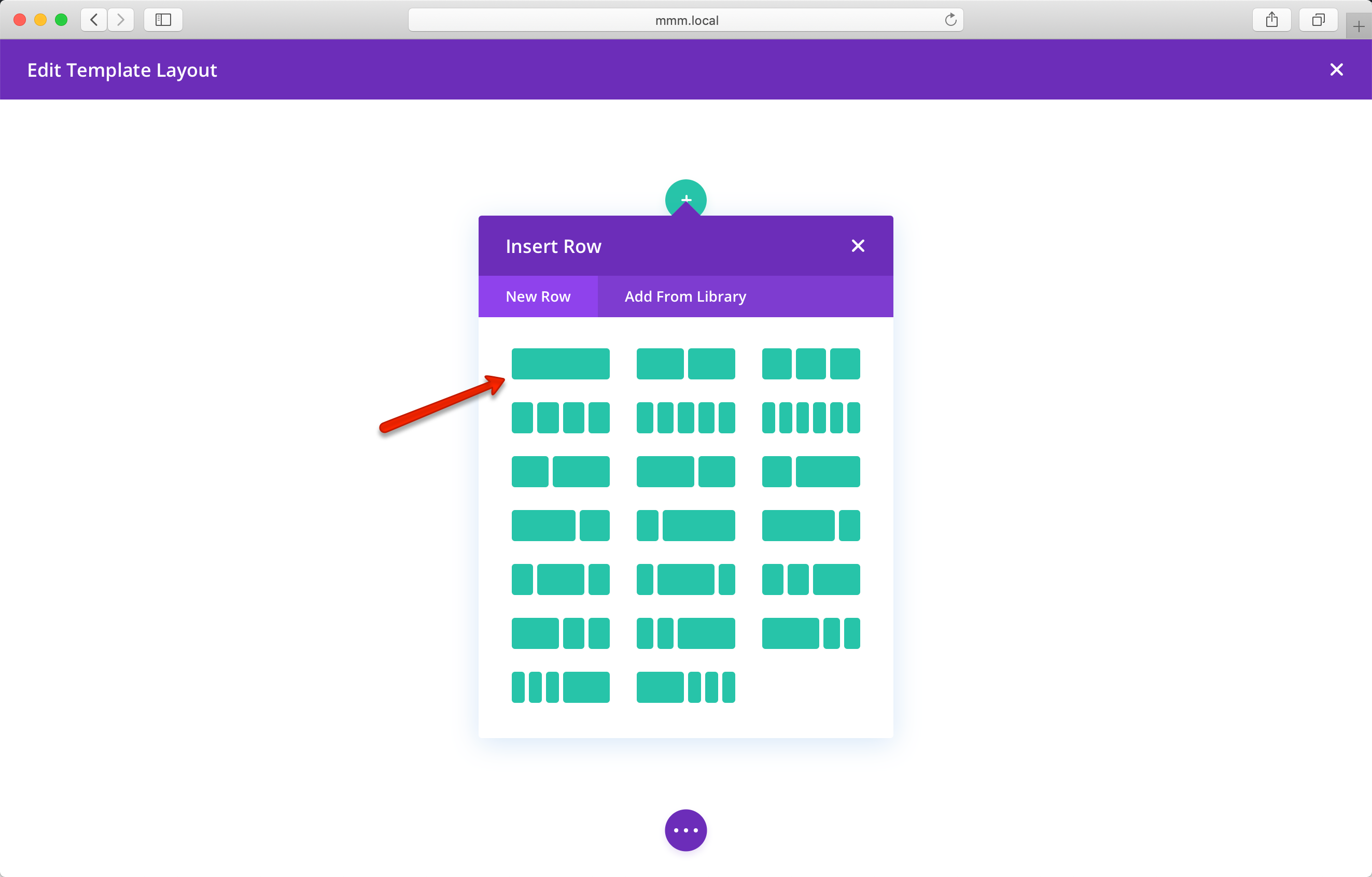Viewport: 1372px width, 877px height.
Task: Pick the three equal columns row layout
Action: pos(811,363)
